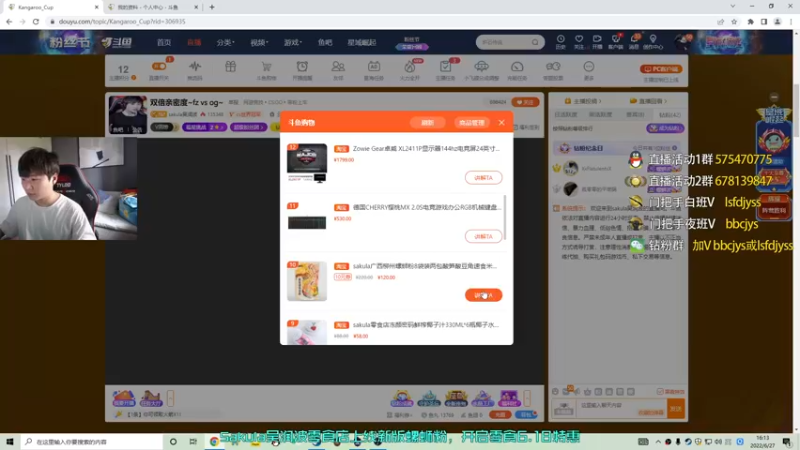The height and width of the screenshot is (450, 800).
Task: Toggle the checkbox above chat send button
Action: 660,391
